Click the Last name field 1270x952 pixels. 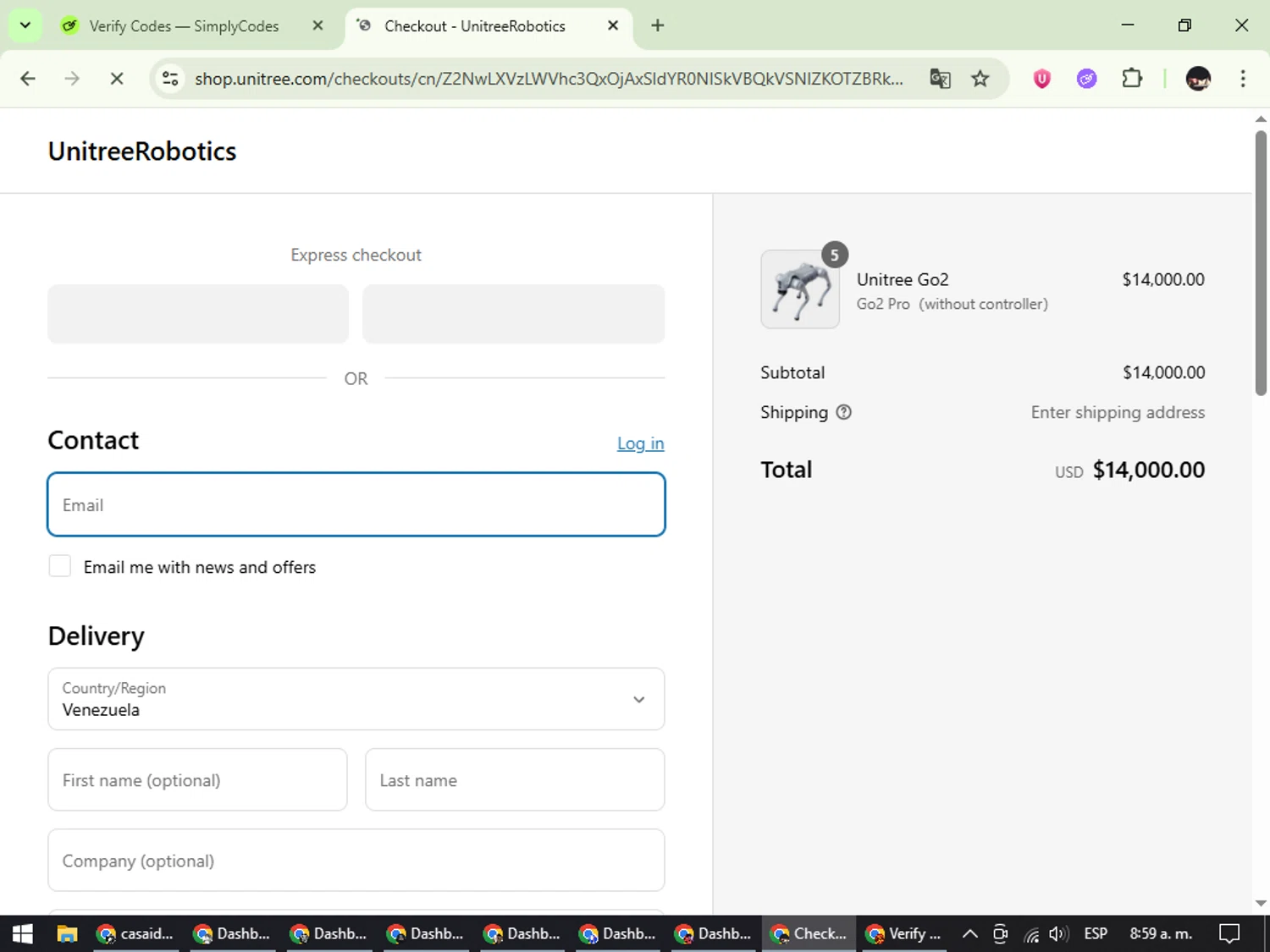515,779
